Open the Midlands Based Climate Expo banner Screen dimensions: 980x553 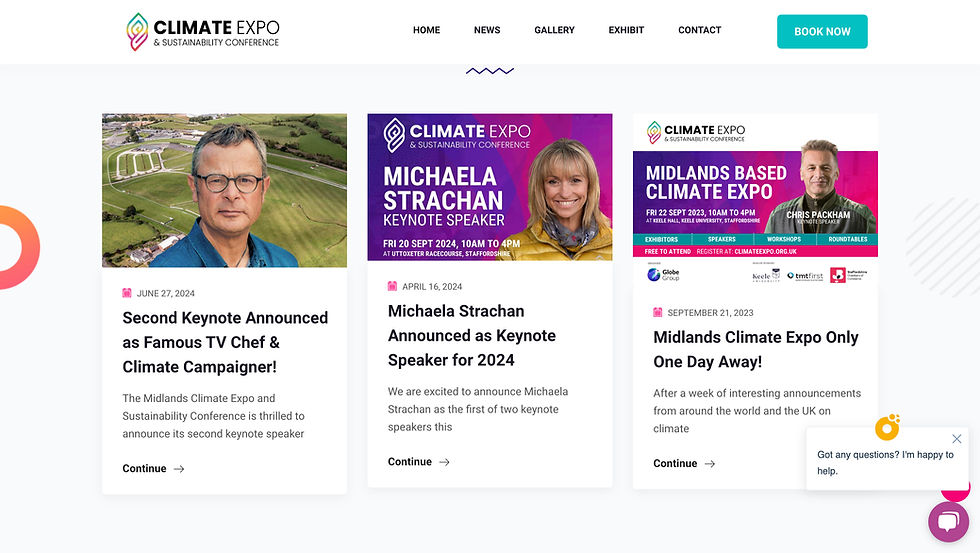point(755,200)
